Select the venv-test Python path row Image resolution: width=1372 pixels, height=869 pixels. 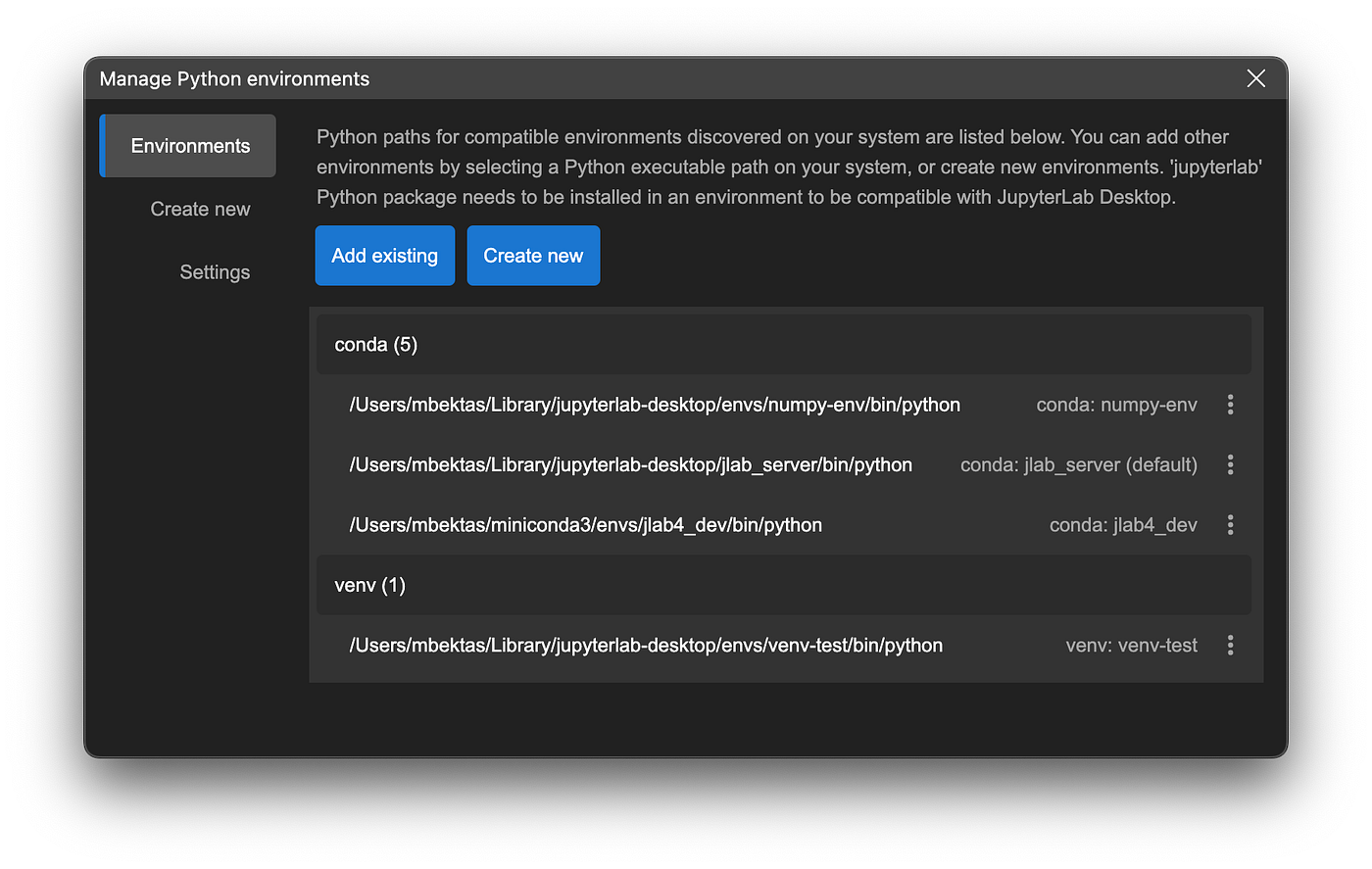click(x=646, y=646)
